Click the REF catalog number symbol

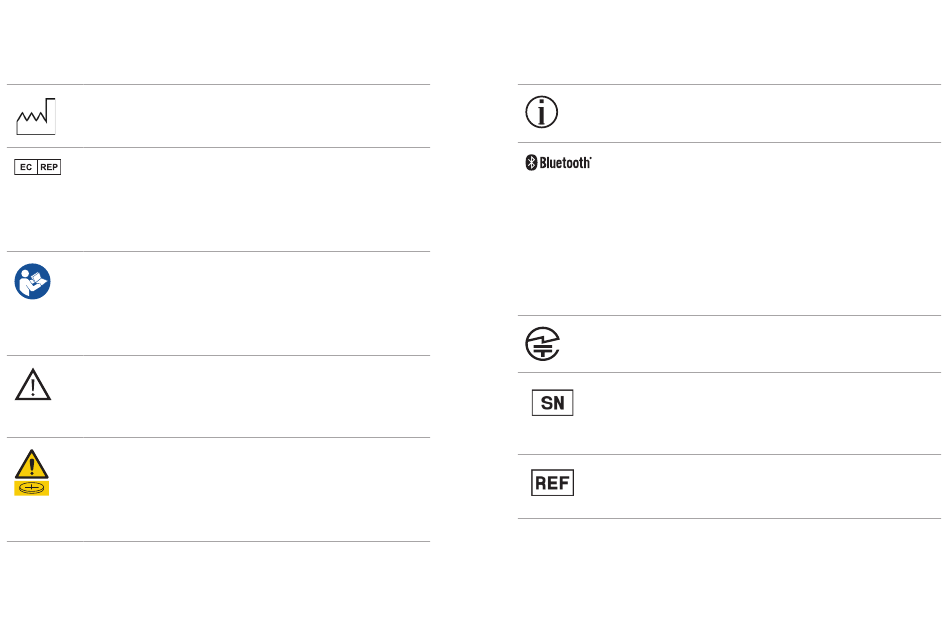553,483
